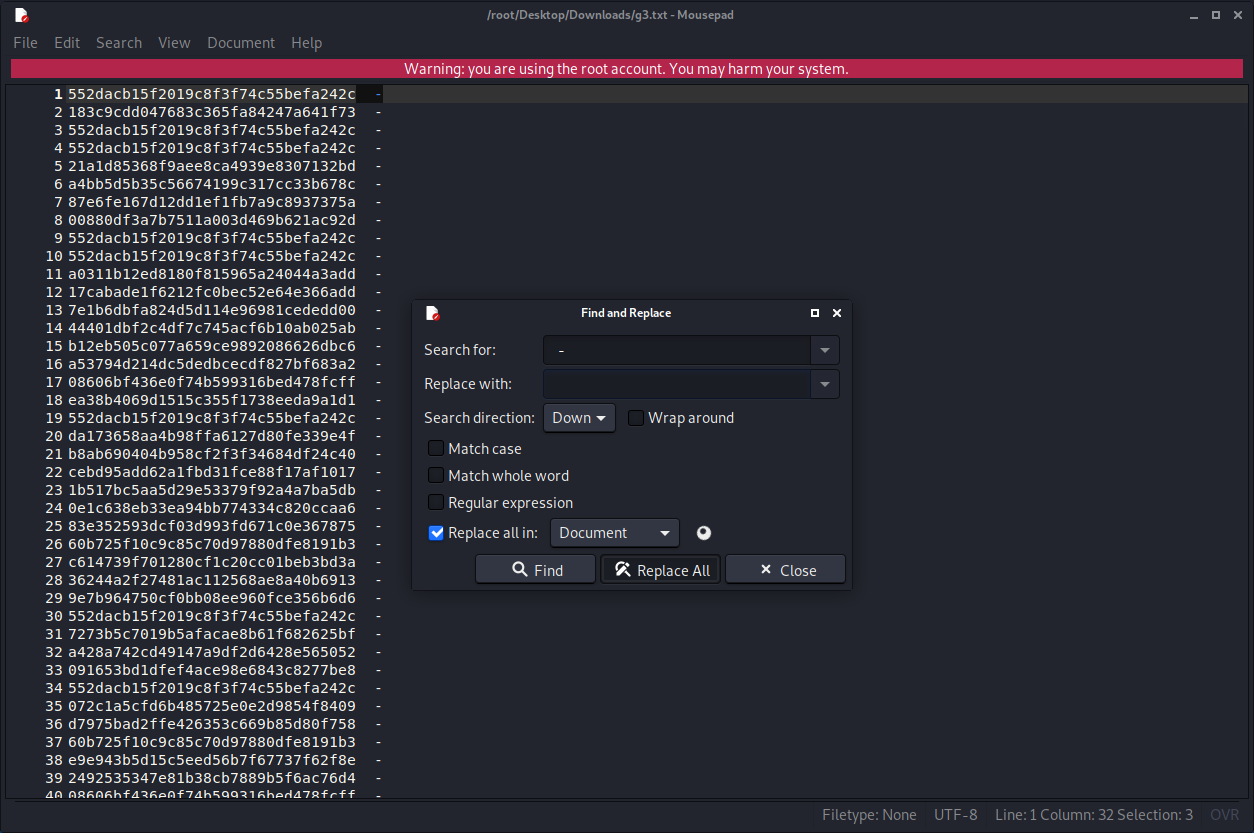Click the spinner icon beside the Document dropdown
Image resolution: width=1254 pixels, height=833 pixels.
(704, 533)
